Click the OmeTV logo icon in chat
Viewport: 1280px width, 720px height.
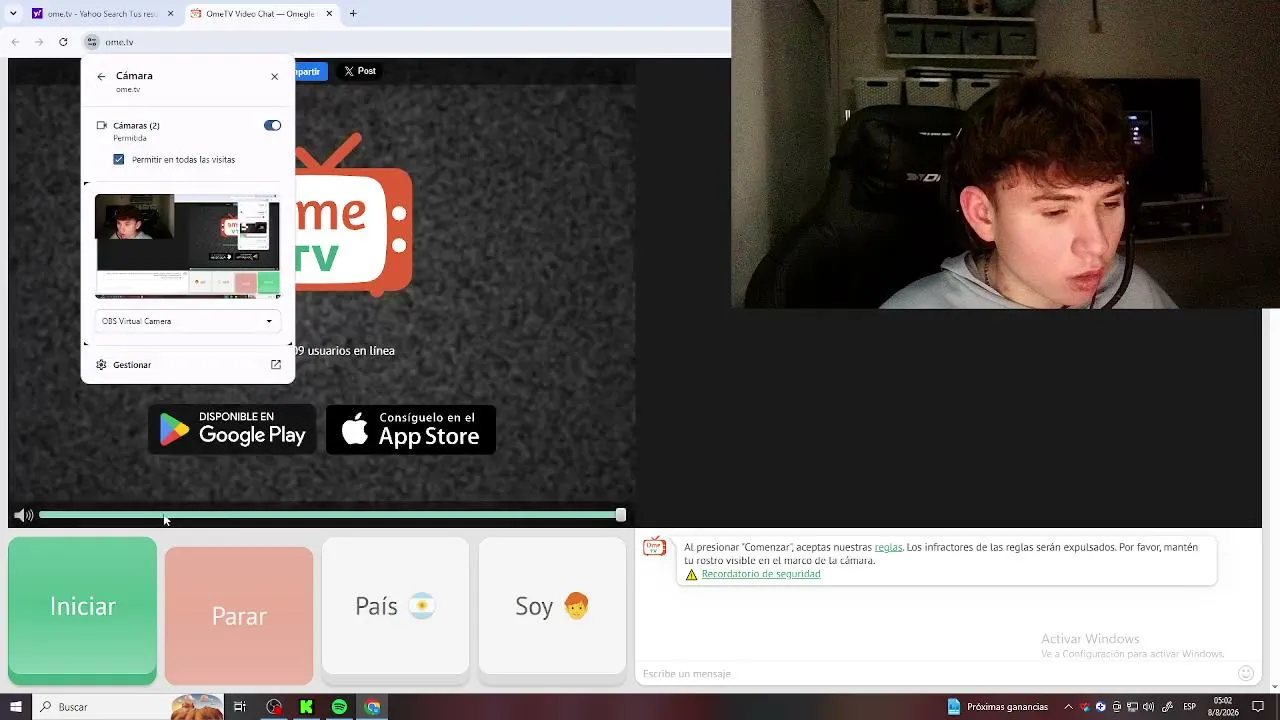click(654, 547)
